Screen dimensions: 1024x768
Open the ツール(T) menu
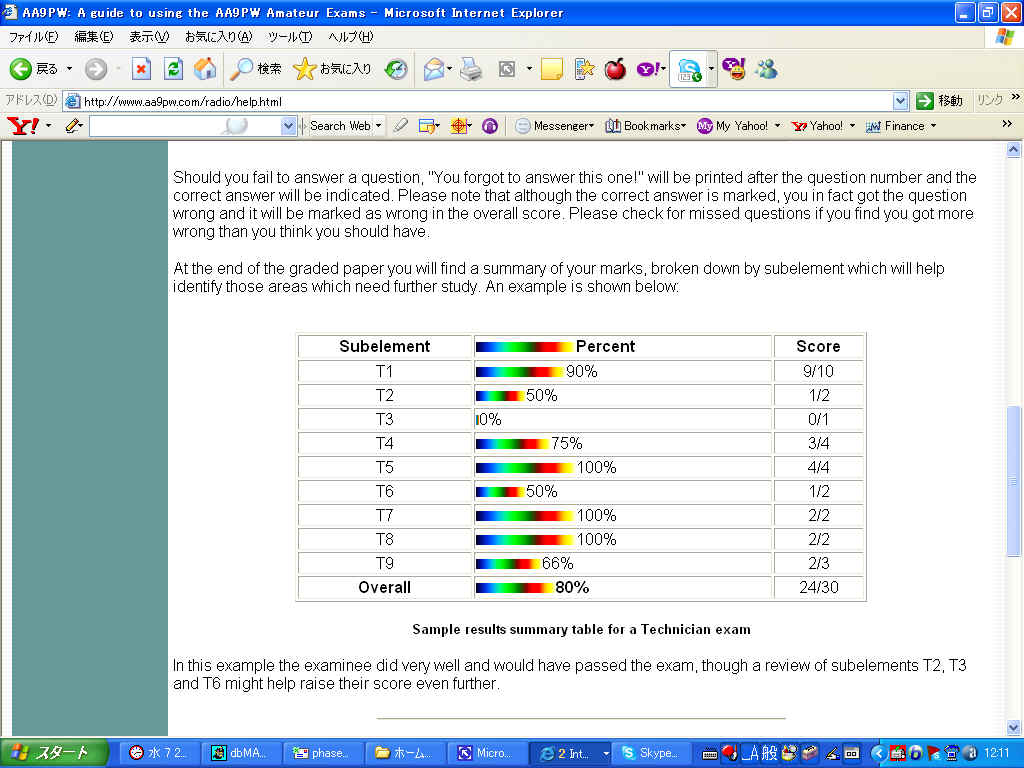(289, 37)
